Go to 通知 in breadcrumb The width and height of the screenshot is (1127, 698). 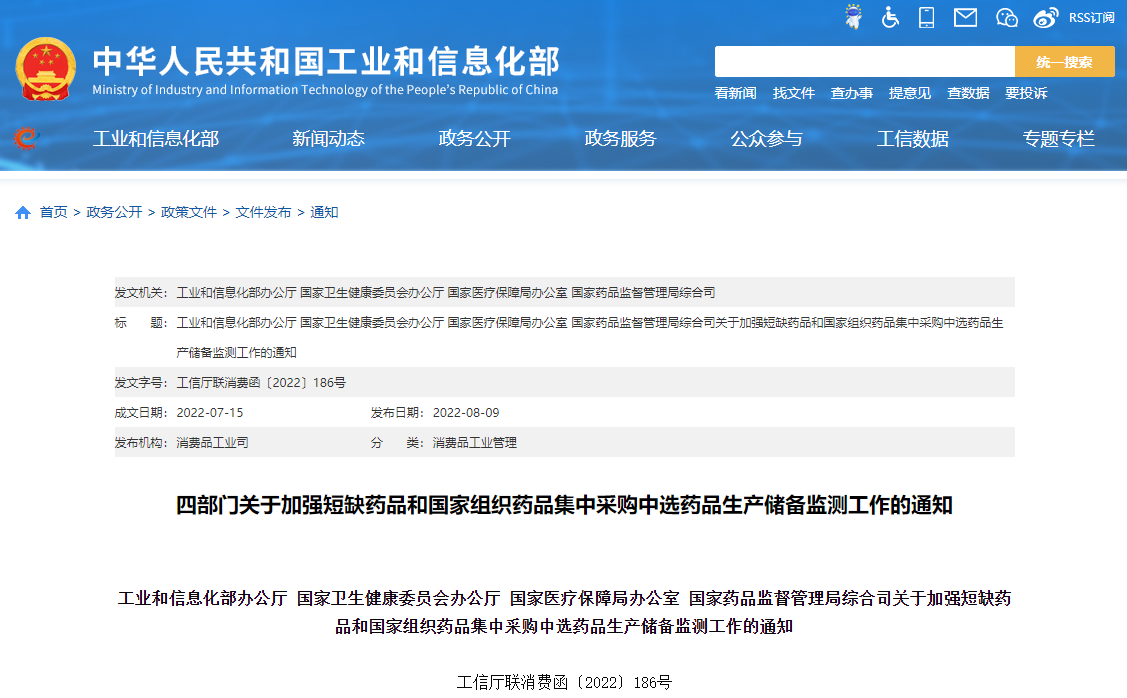pyautogui.click(x=324, y=212)
